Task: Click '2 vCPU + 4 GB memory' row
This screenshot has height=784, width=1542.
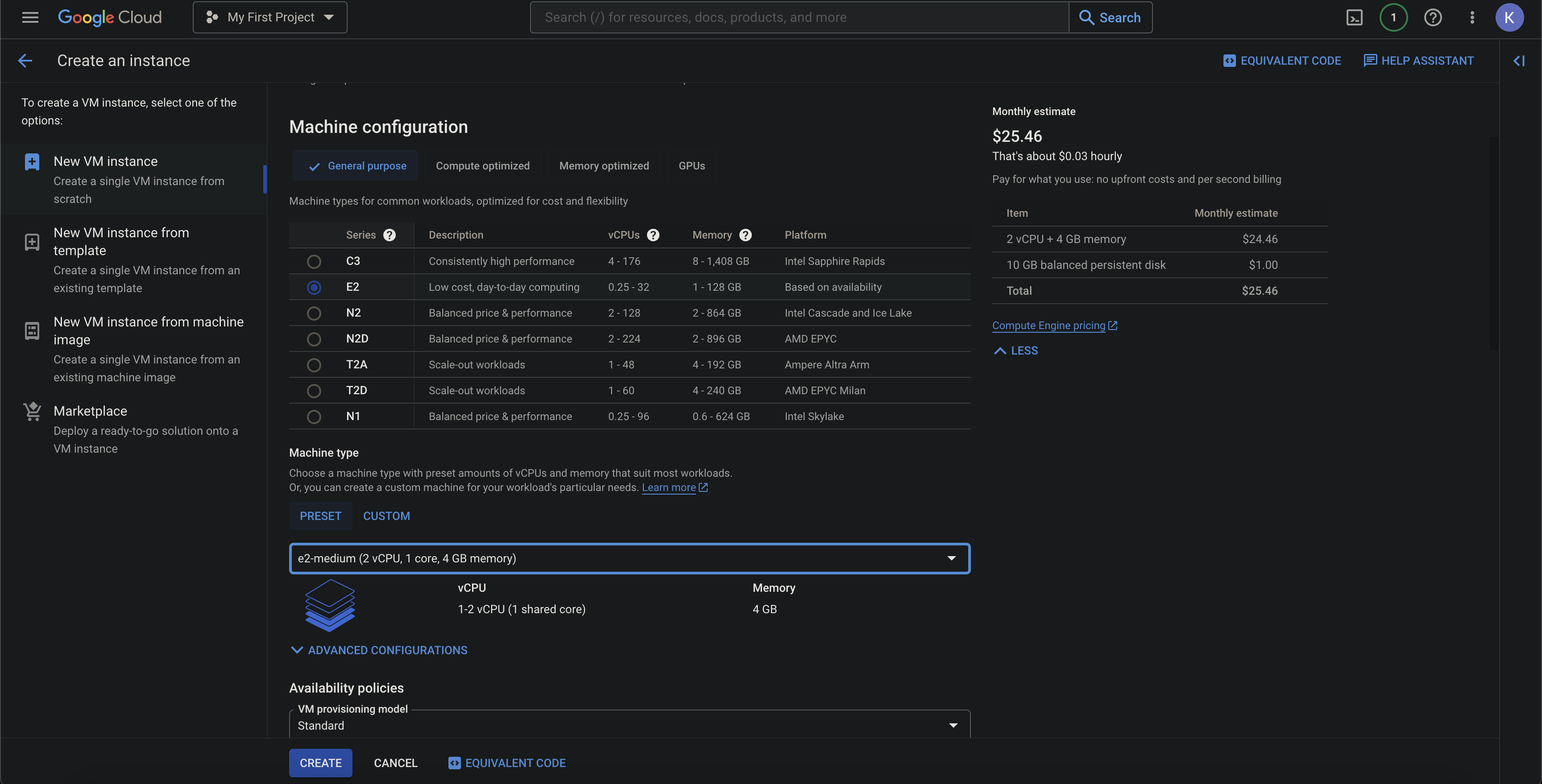Action: tap(1160, 239)
